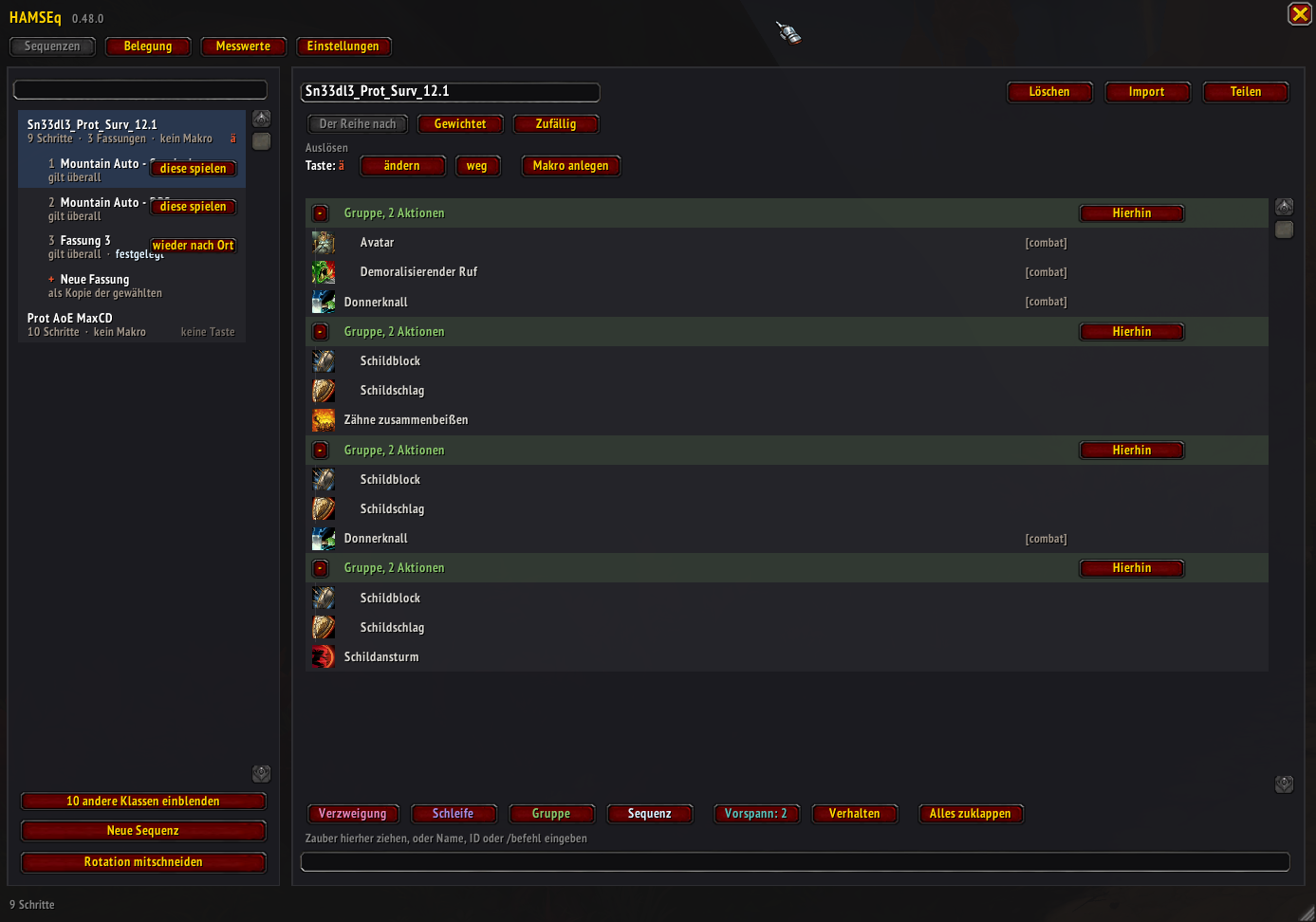
Task: Switch to the Messwerte tab
Action: point(243,46)
